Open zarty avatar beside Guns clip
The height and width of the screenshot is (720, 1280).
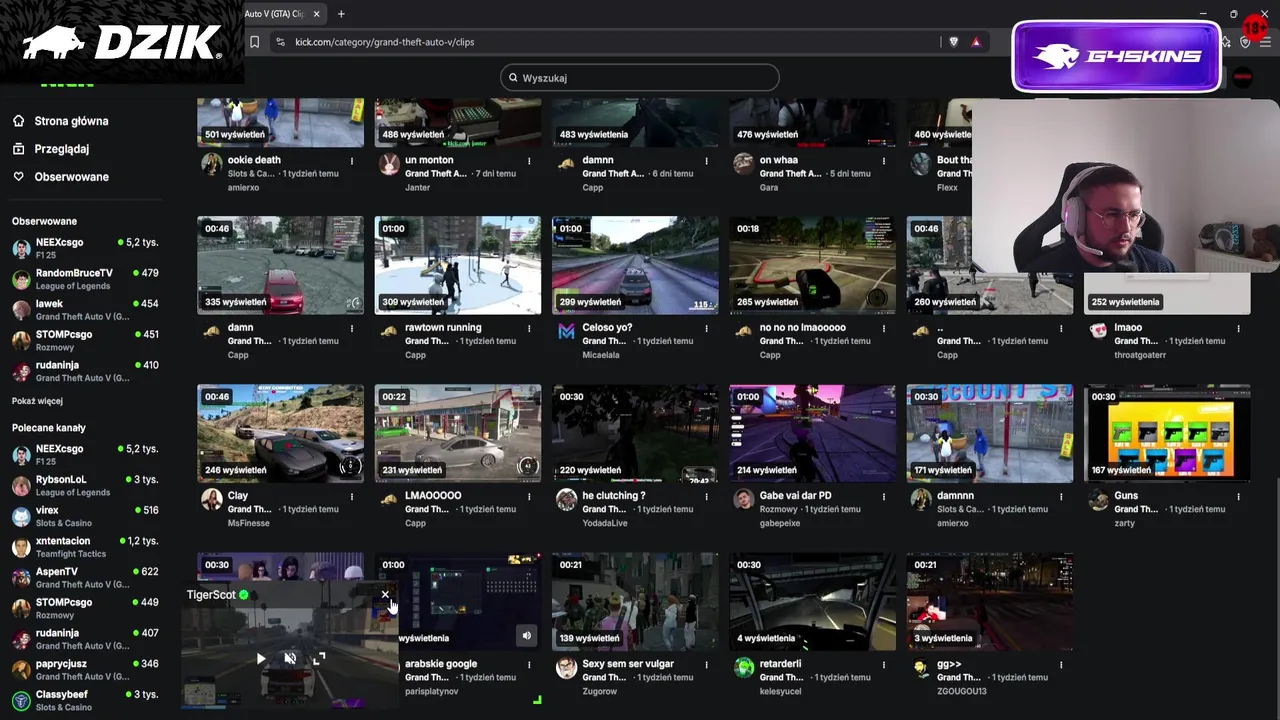[1098, 500]
